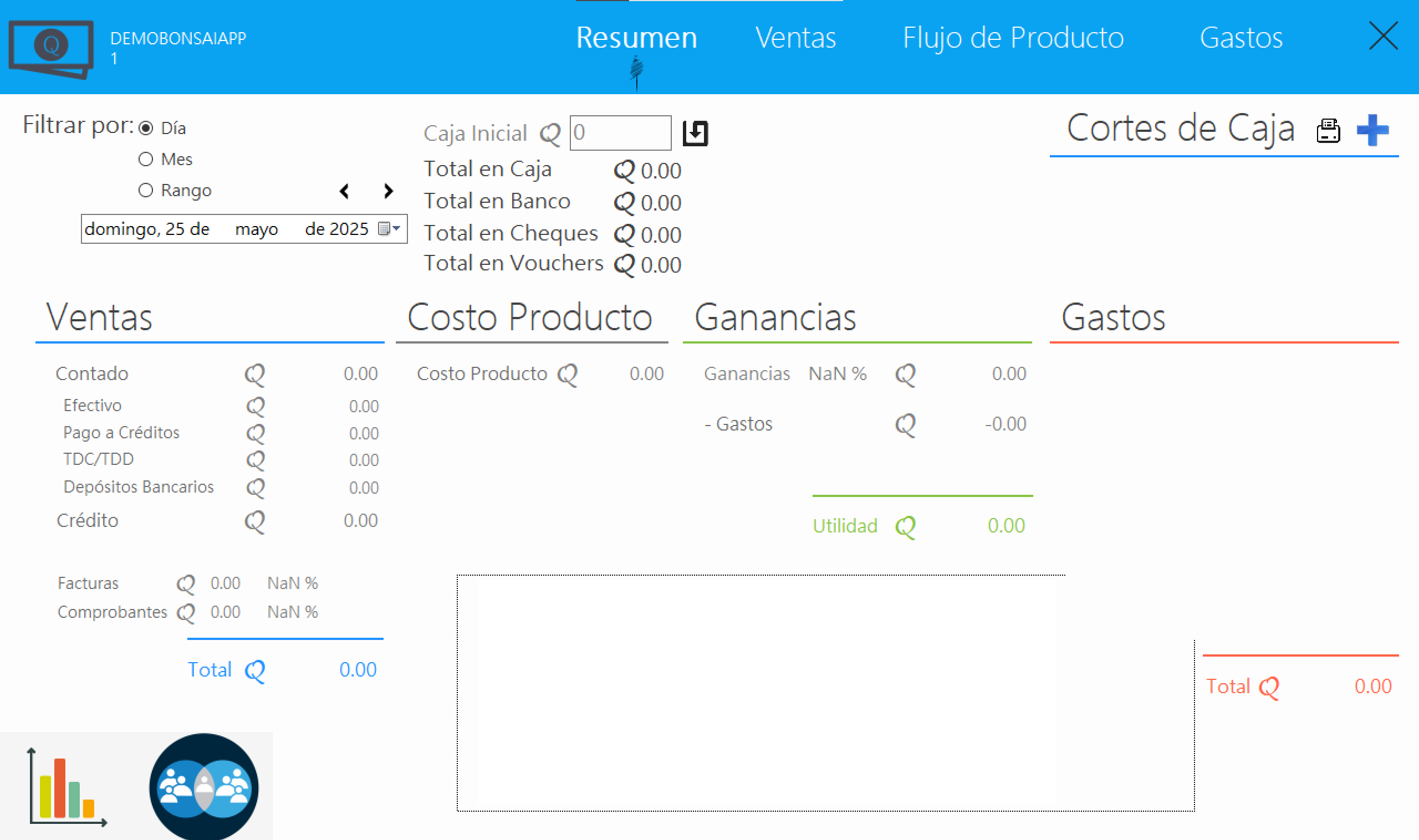Click the save Caja Inicial icon
1419x840 pixels.
(x=695, y=134)
